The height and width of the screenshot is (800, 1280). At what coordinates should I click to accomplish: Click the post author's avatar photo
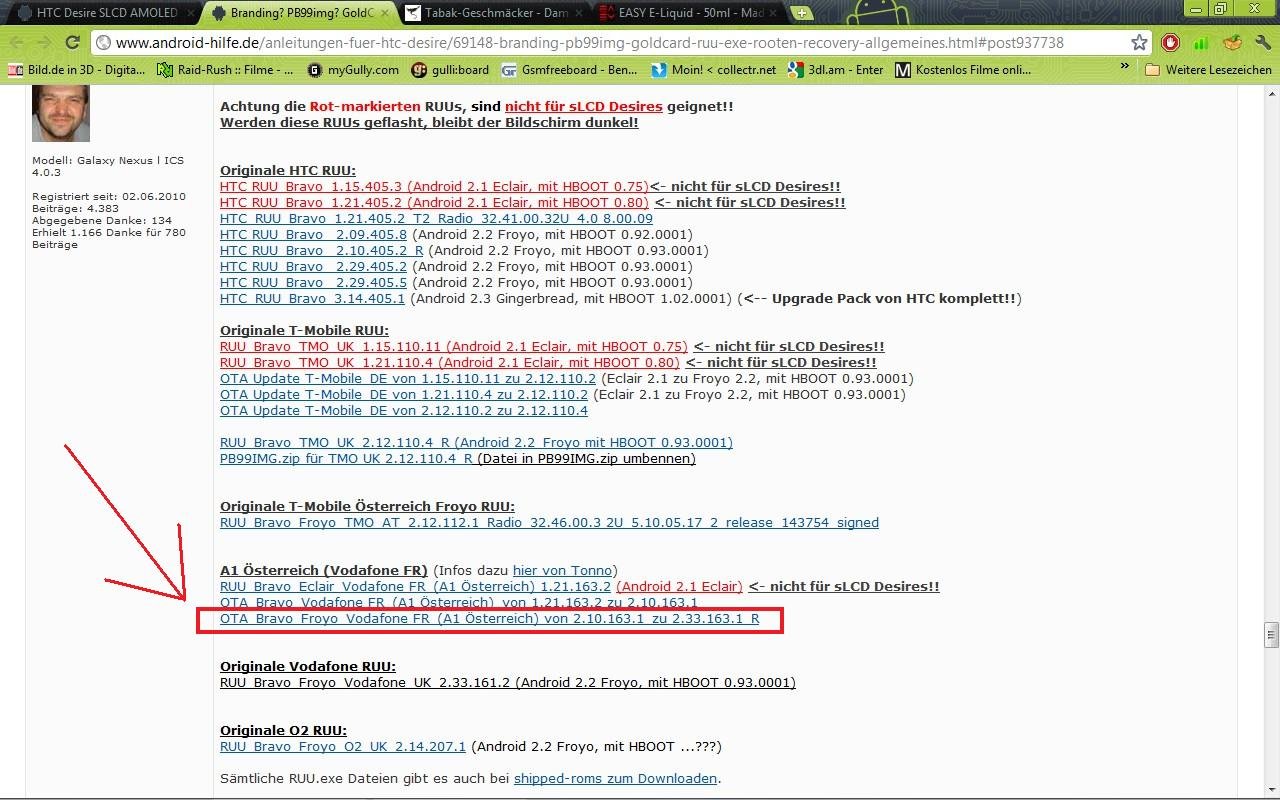(x=61, y=113)
